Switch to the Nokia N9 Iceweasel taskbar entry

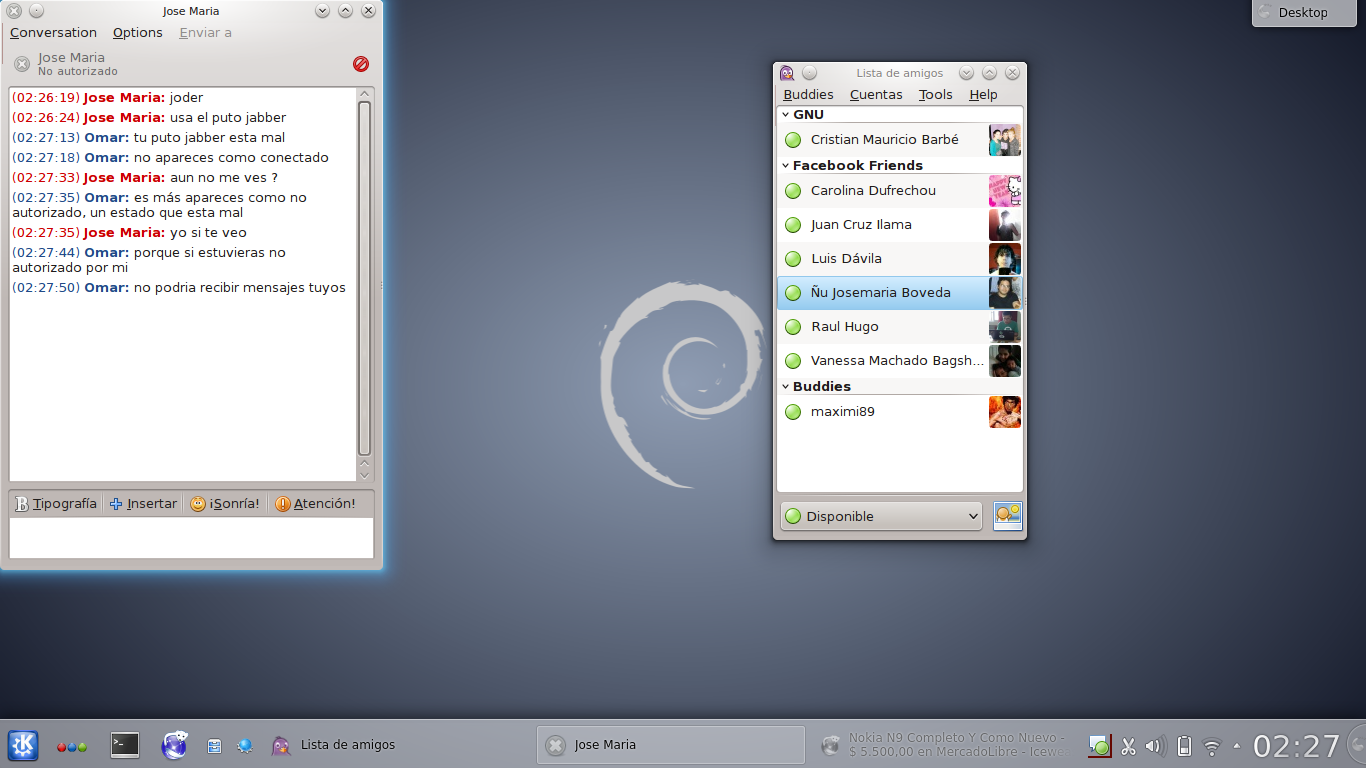(x=946, y=745)
